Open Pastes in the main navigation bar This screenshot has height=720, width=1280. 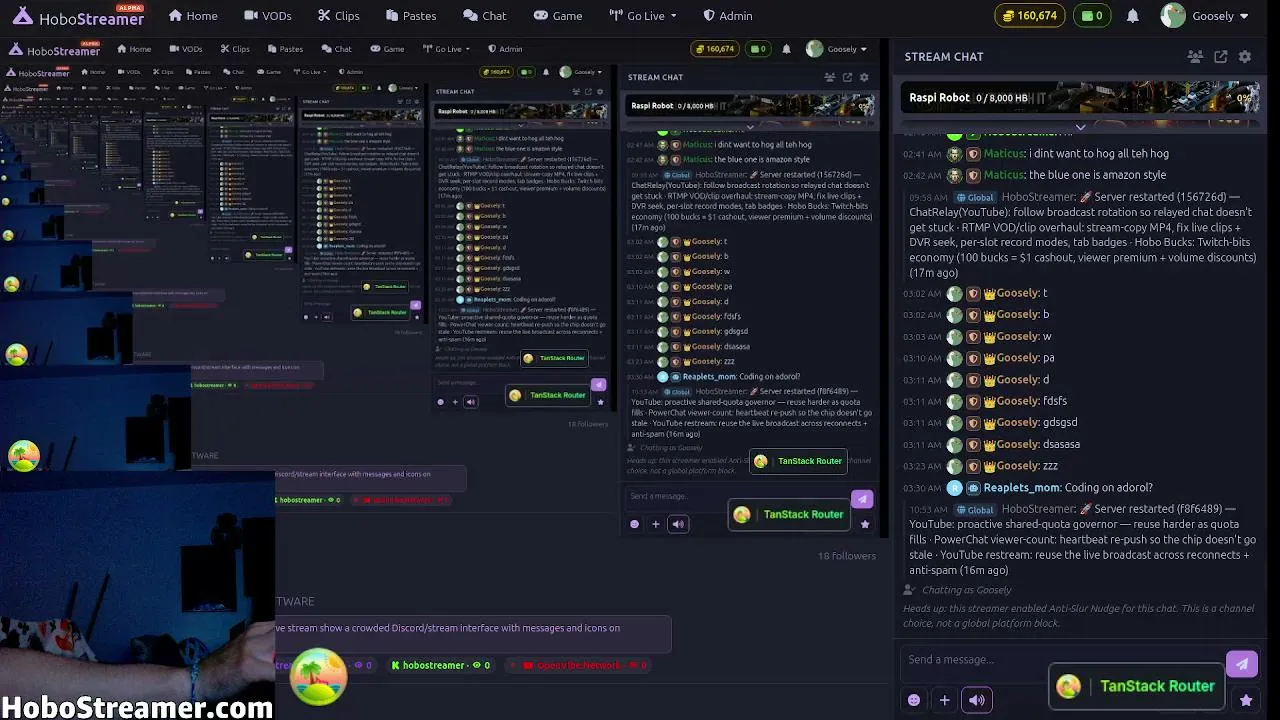(409, 16)
